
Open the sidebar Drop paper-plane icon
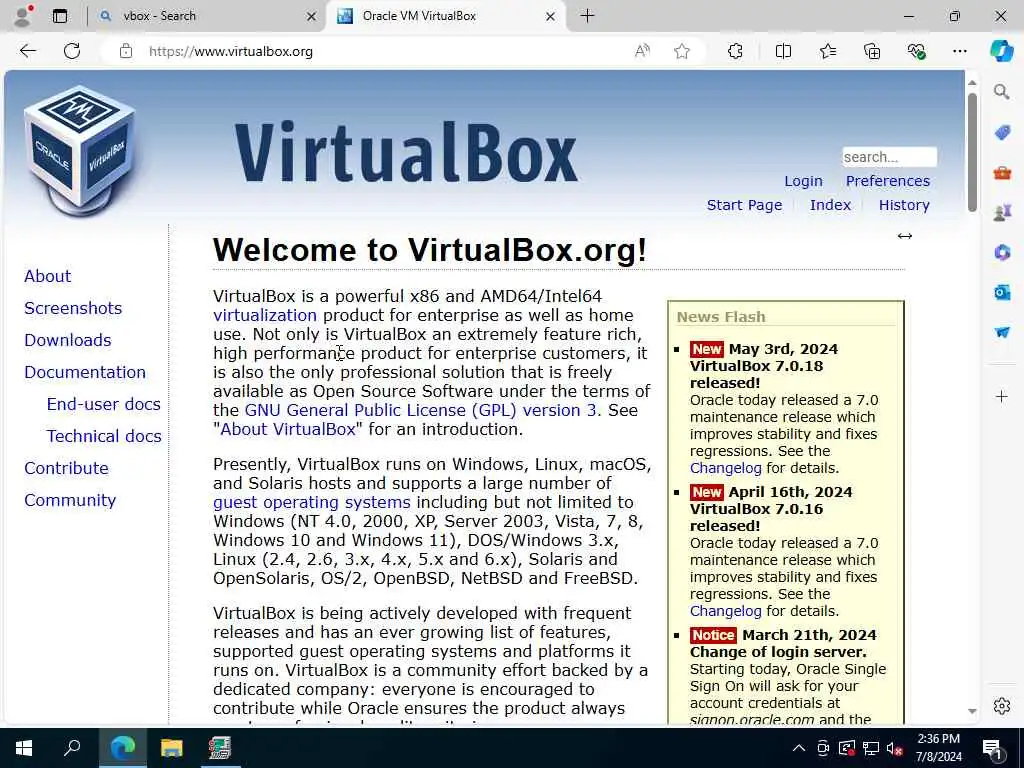pyautogui.click(x=1002, y=332)
